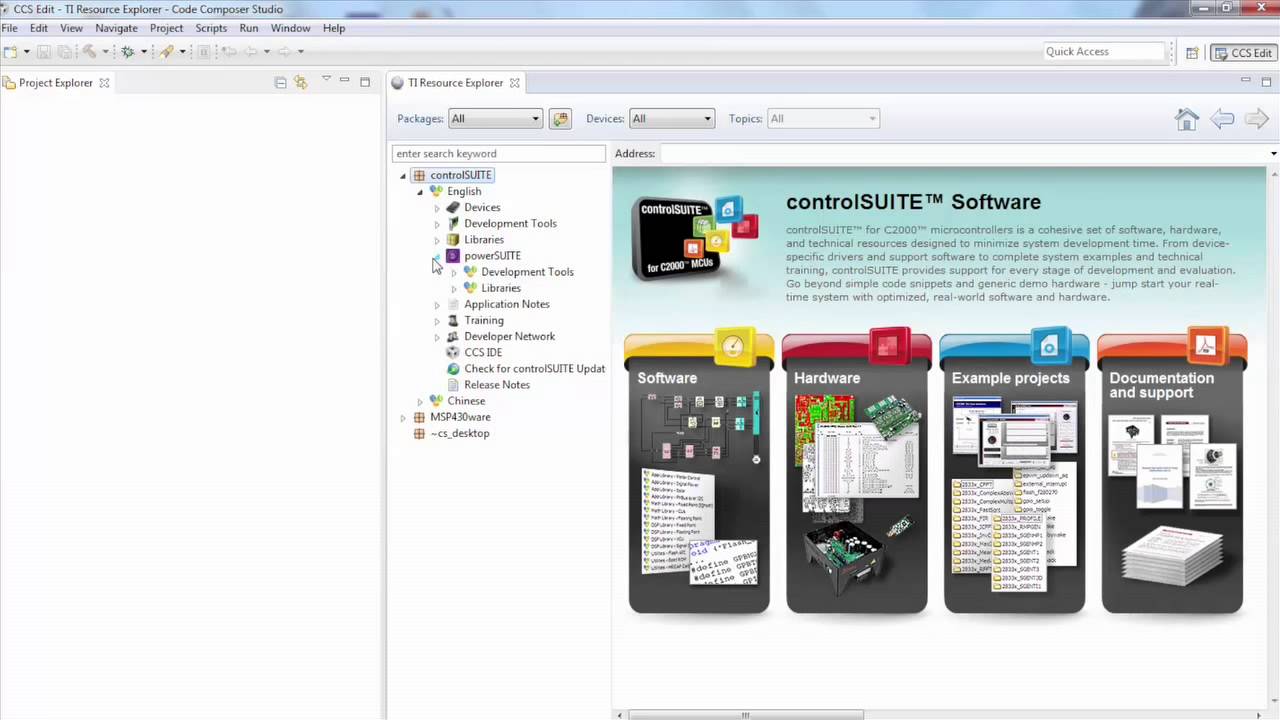This screenshot has width=1280, height=720.
Task: Expand the Application Notes node
Action: point(437,305)
